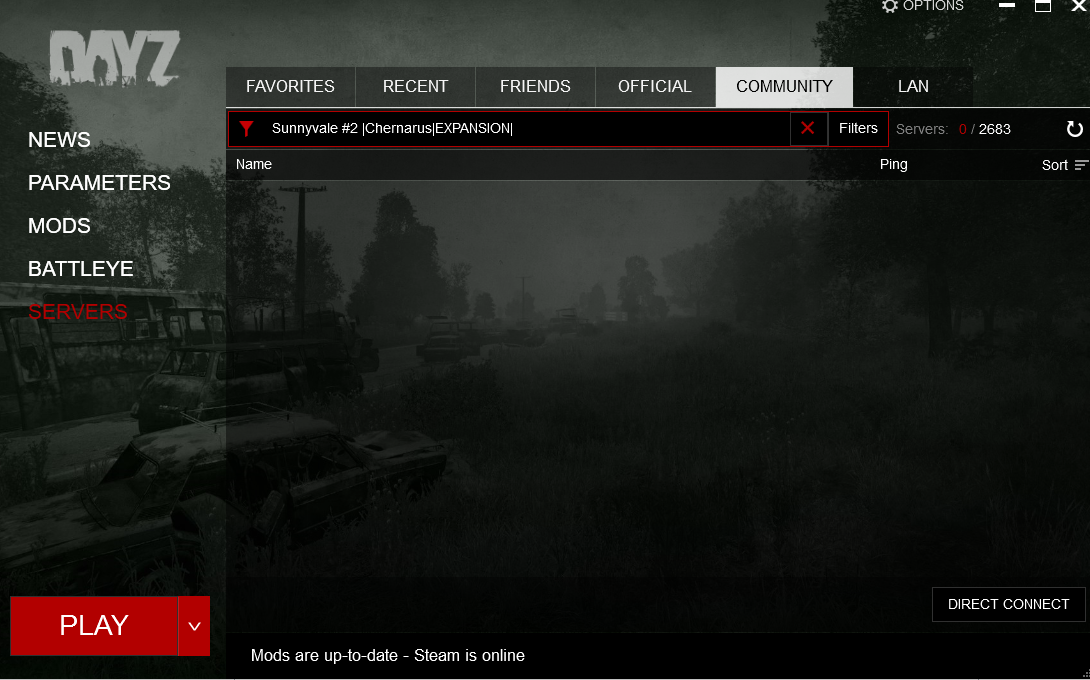Select the SERVERS section
This screenshot has height=680, width=1090.
pos(78,311)
